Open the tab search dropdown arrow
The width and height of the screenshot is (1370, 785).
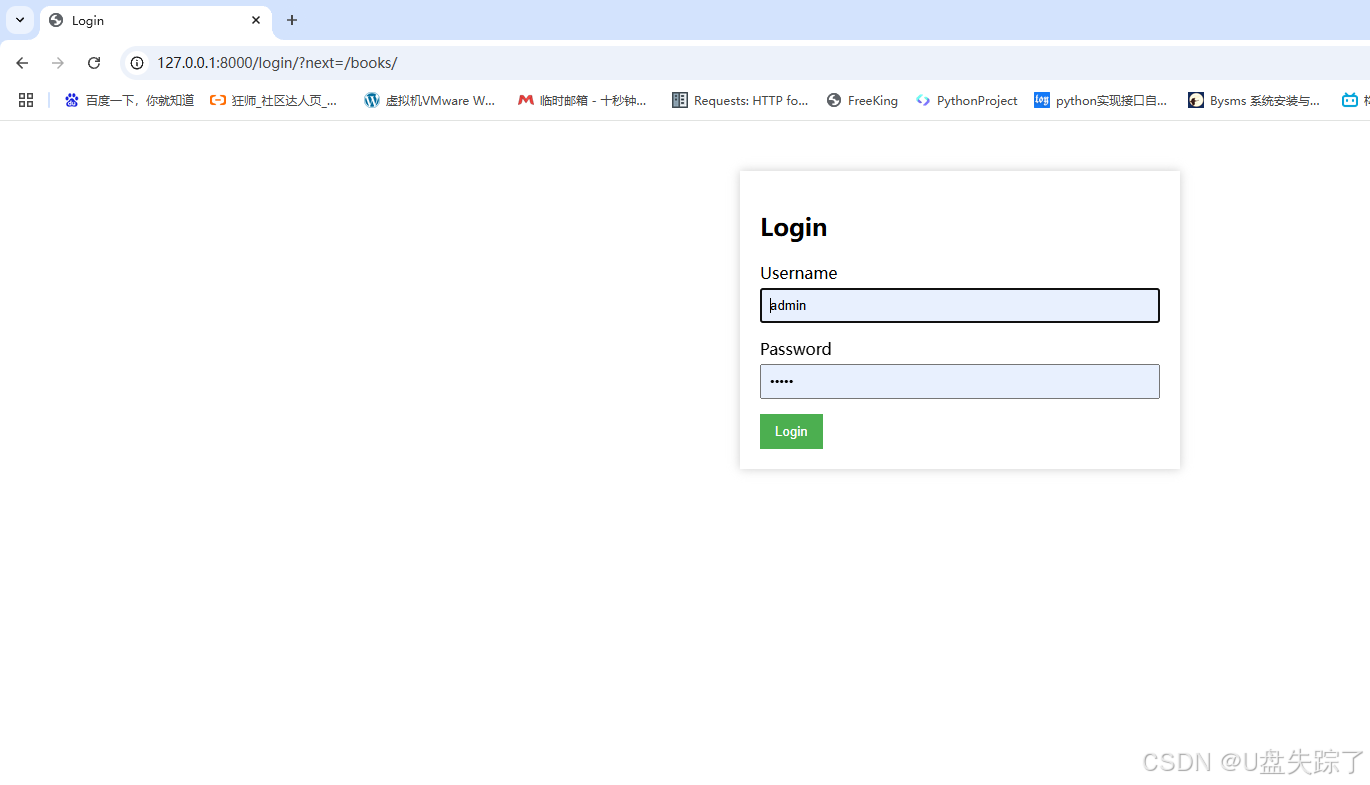click(x=19, y=20)
